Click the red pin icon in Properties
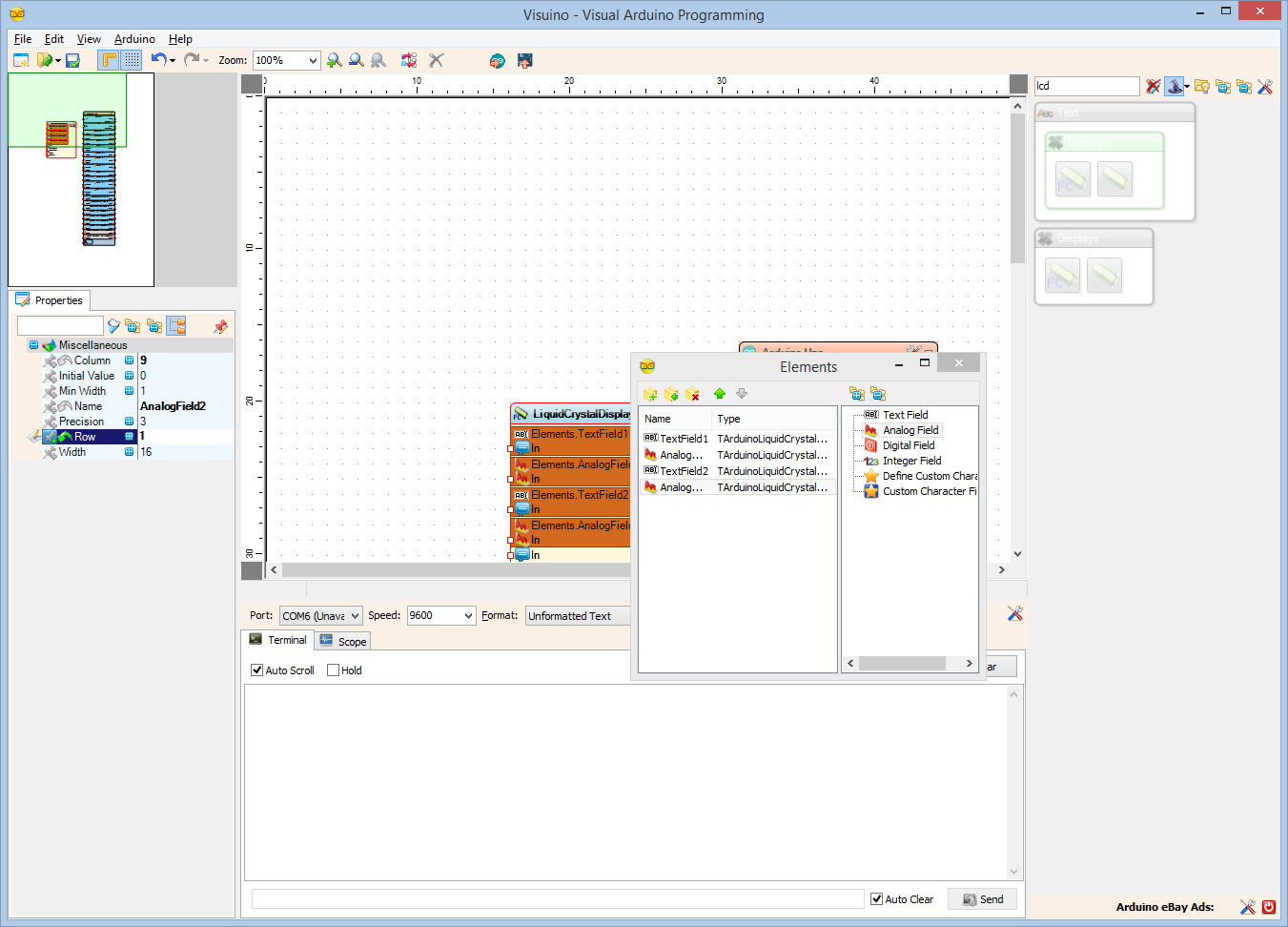The width and height of the screenshot is (1288, 927). (x=220, y=326)
